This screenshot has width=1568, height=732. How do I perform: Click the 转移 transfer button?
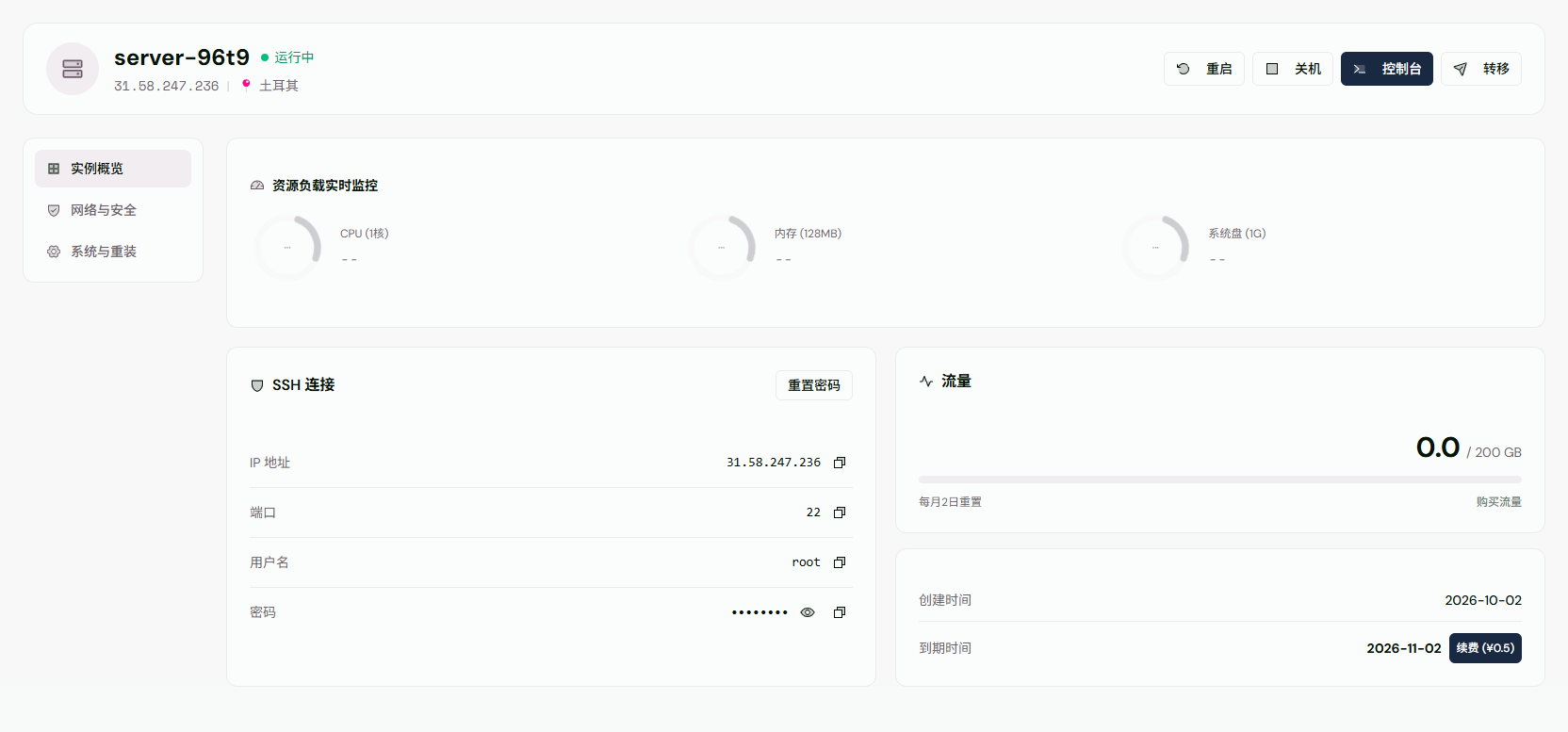[x=1481, y=69]
